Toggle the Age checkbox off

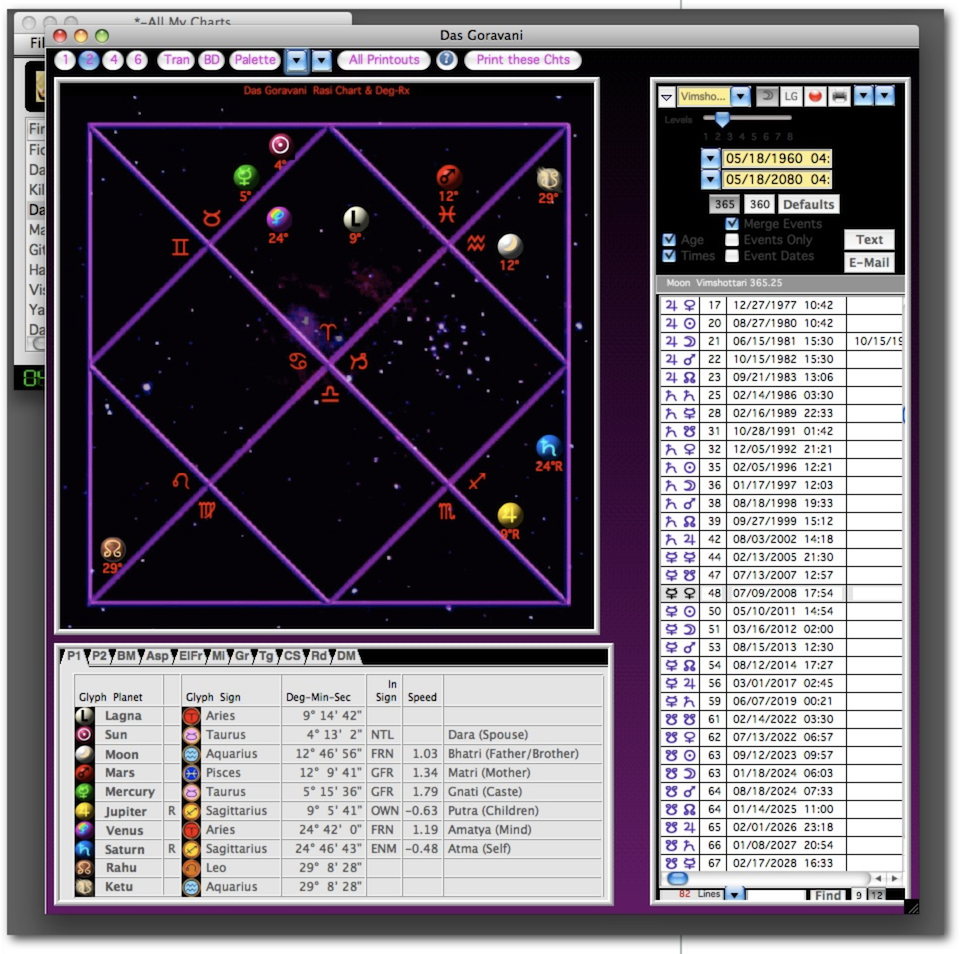click(669, 240)
